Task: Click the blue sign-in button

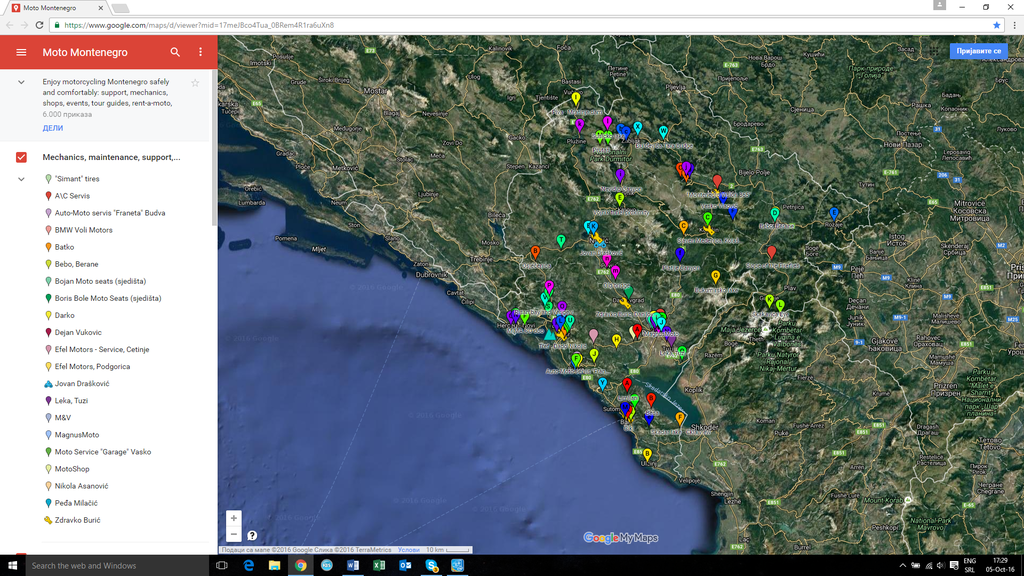Action: pyautogui.click(x=978, y=51)
